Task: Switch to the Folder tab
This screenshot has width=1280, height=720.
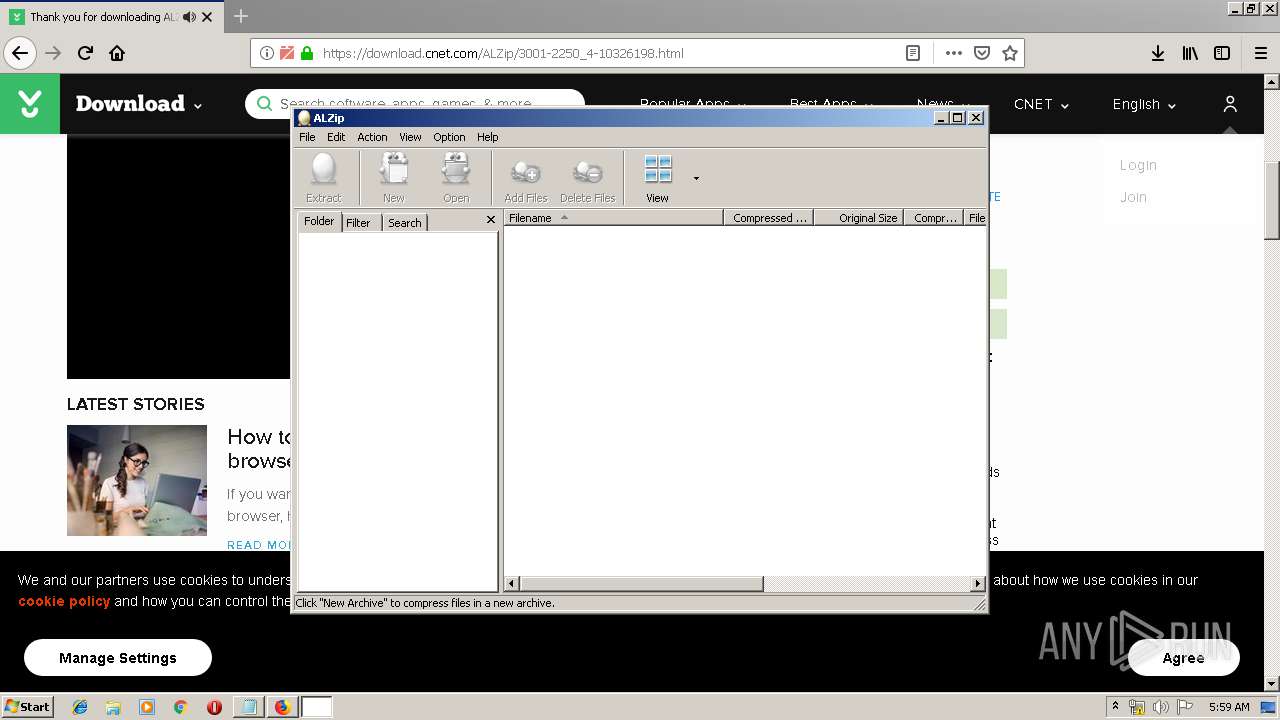Action: point(319,222)
